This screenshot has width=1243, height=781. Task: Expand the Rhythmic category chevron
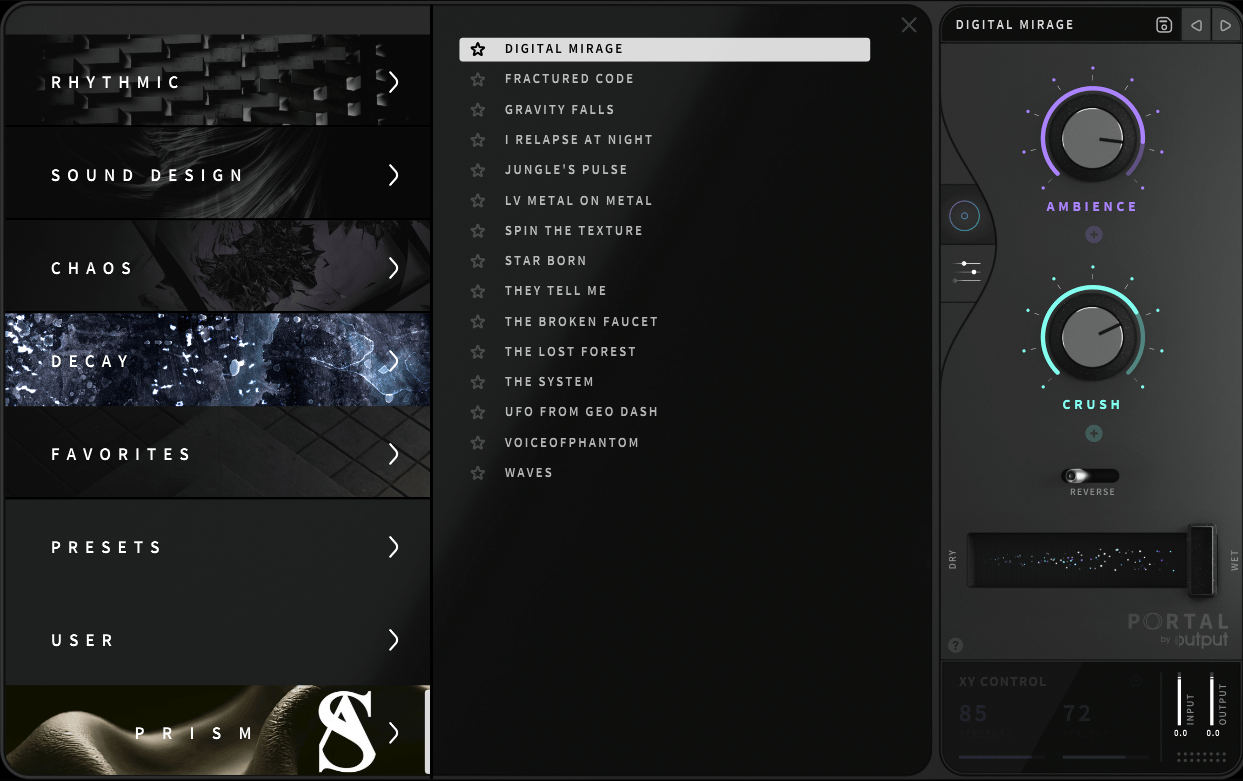[x=394, y=82]
